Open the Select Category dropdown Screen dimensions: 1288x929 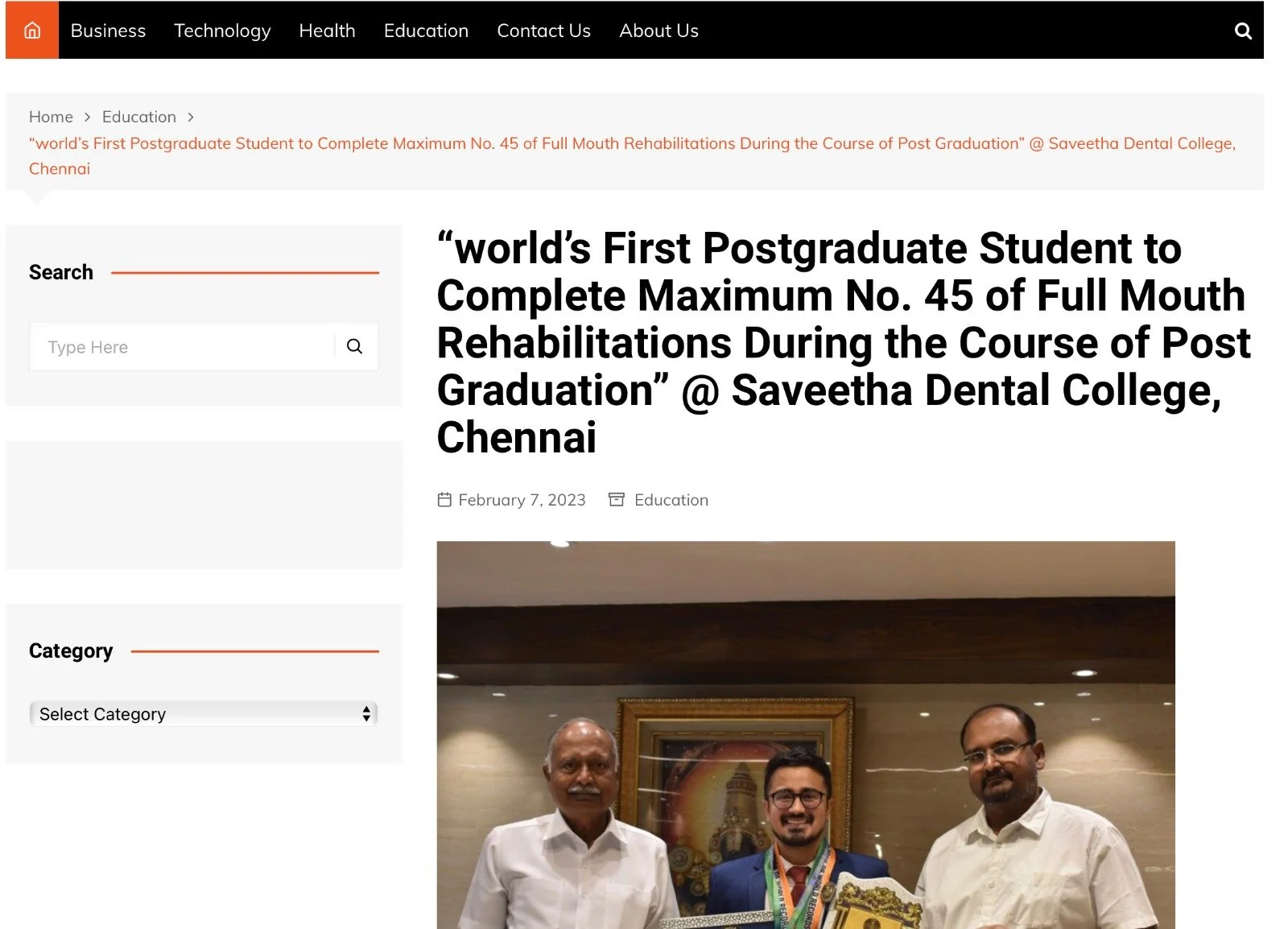click(204, 714)
